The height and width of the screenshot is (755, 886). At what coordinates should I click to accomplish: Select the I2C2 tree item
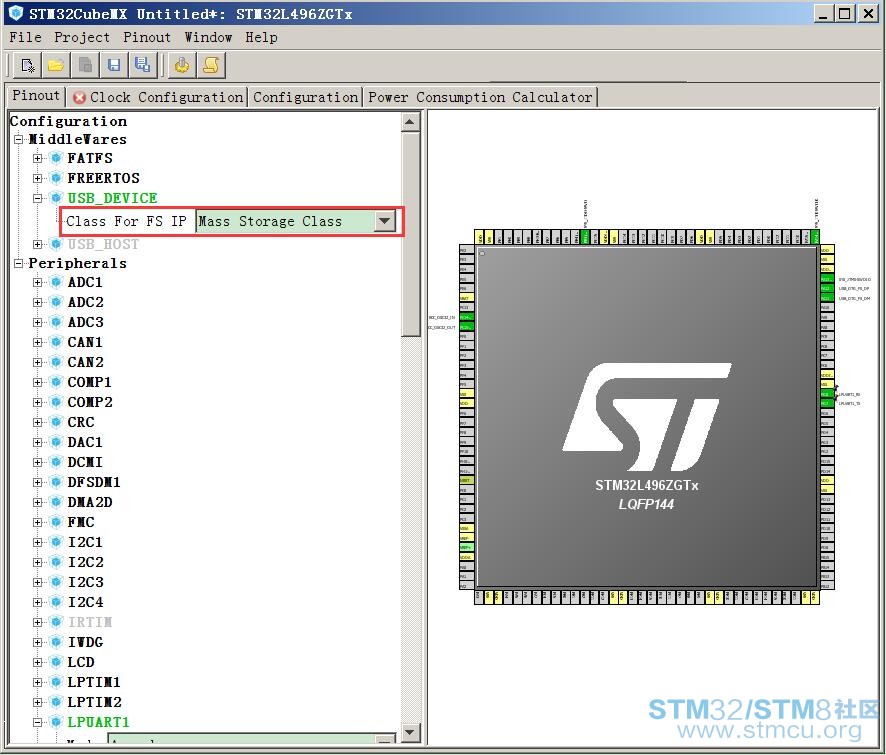pyautogui.click(x=85, y=562)
